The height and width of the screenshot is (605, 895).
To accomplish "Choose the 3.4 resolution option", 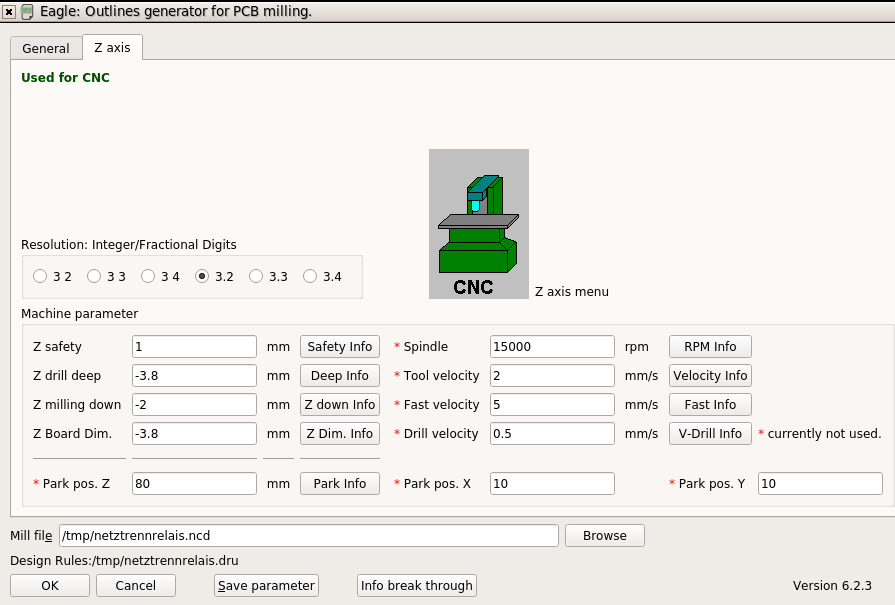I will (x=310, y=277).
